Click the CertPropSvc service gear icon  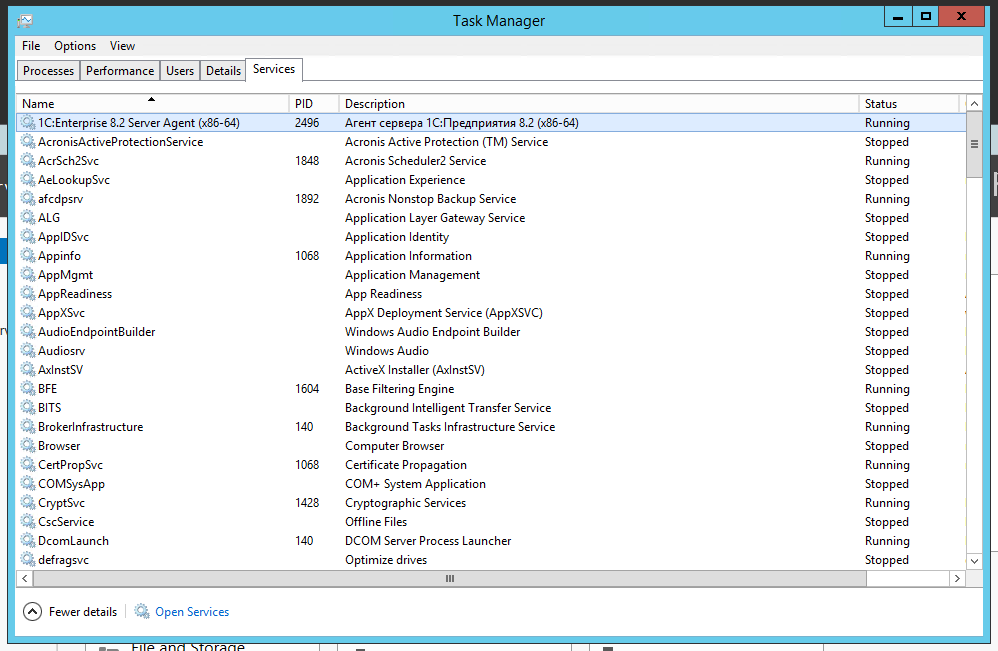click(x=27, y=465)
